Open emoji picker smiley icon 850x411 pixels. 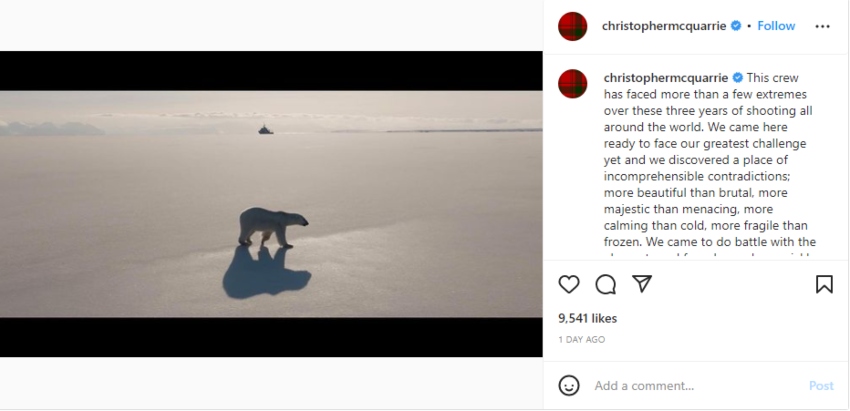pyautogui.click(x=569, y=386)
